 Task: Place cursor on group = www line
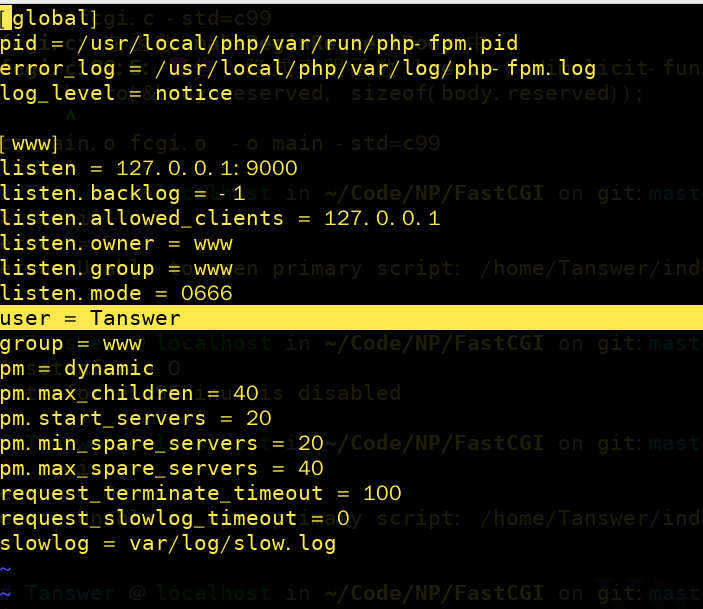[71, 344]
